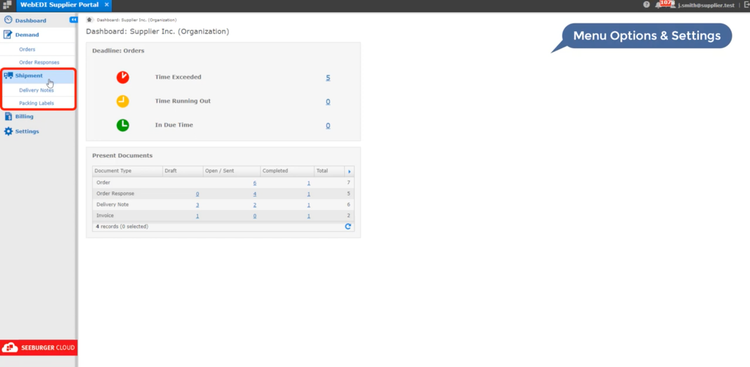Sort by the Total column header
Viewport: 750px width, 367px height.
(x=329, y=171)
